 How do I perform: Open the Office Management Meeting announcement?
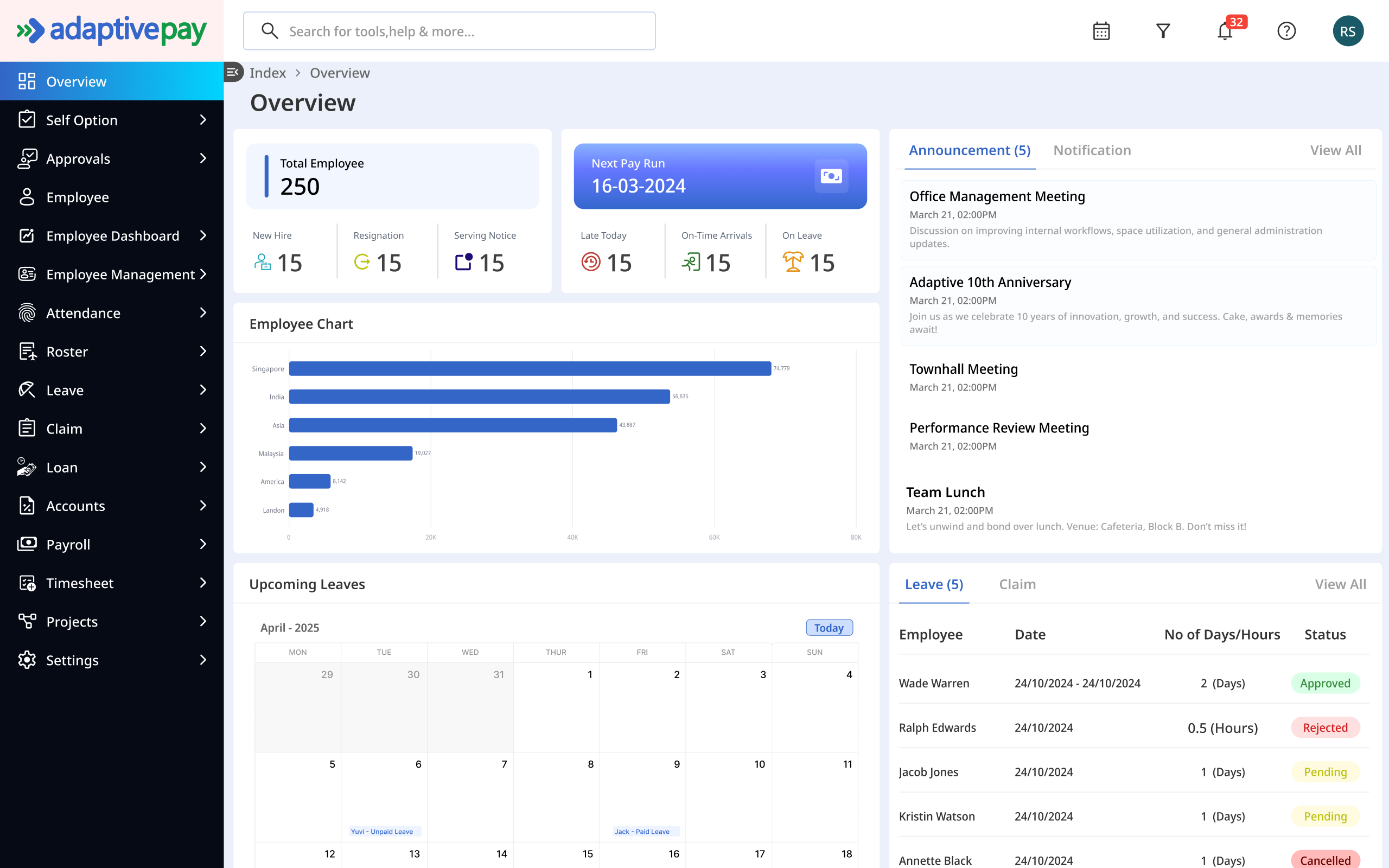point(1138,220)
